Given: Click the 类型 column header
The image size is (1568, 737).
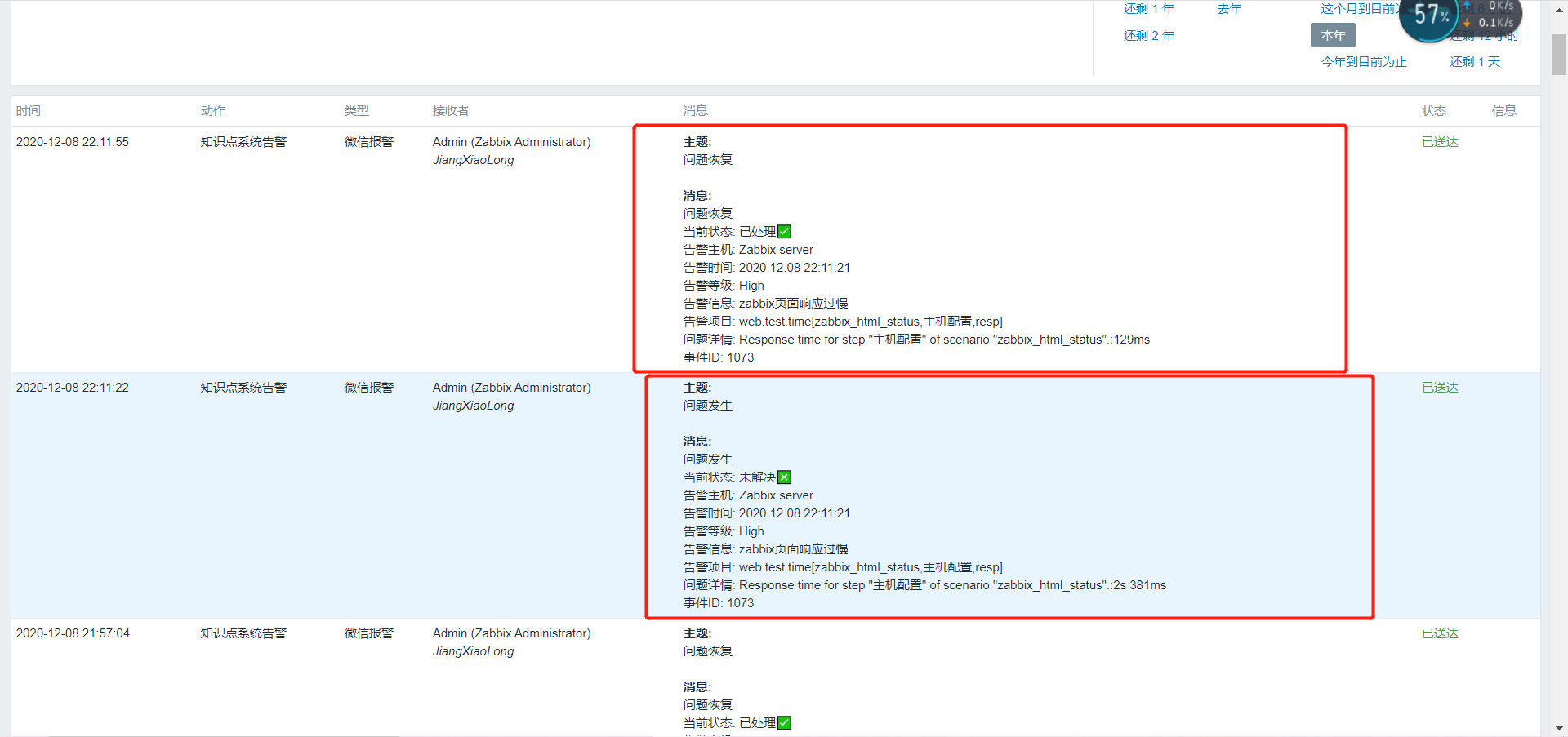Looking at the screenshot, I should pyautogui.click(x=357, y=111).
